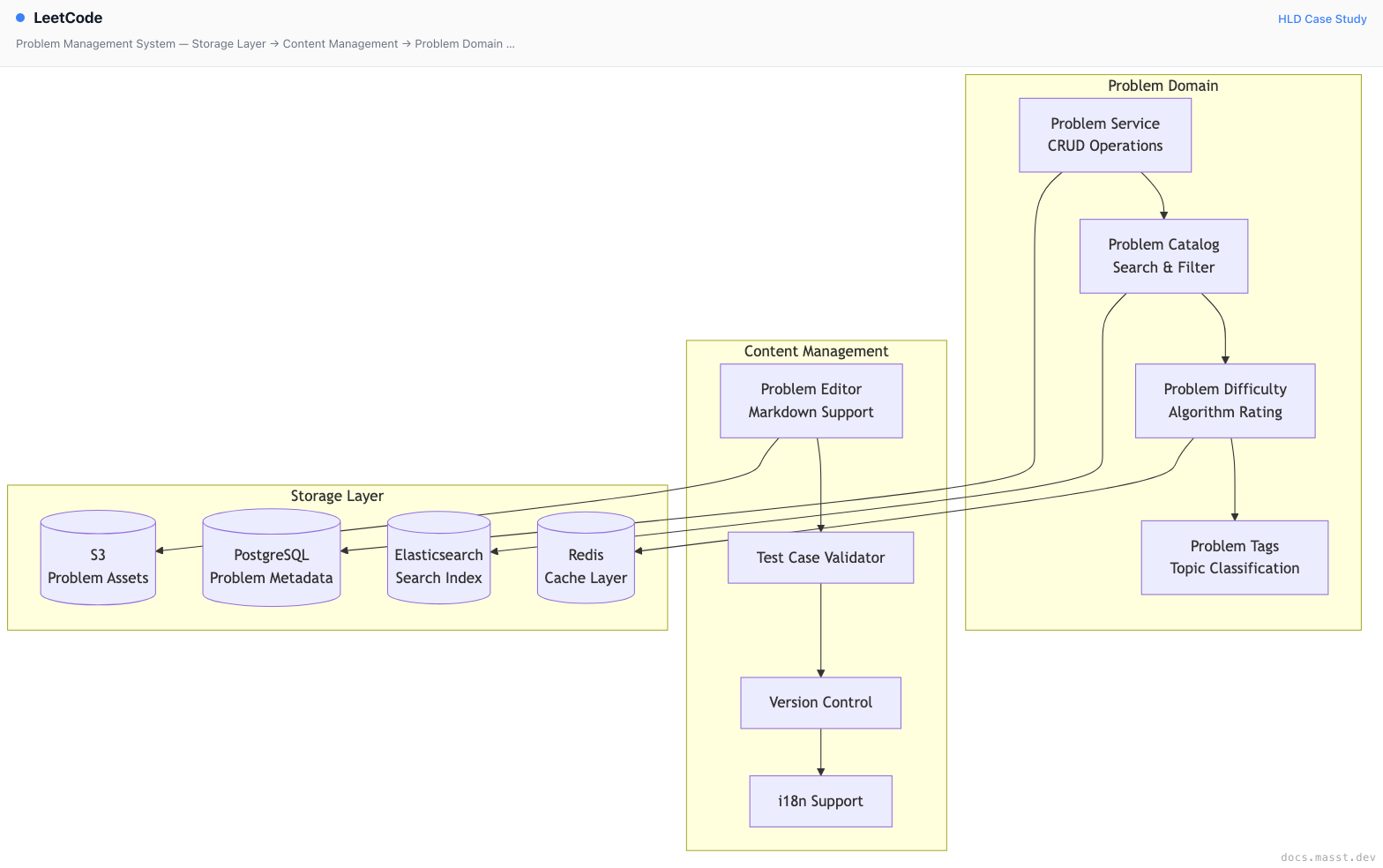Select the PostgreSQL Problem Metadata cylinder
Viewport: 1383px width, 868px height.
point(272,557)
